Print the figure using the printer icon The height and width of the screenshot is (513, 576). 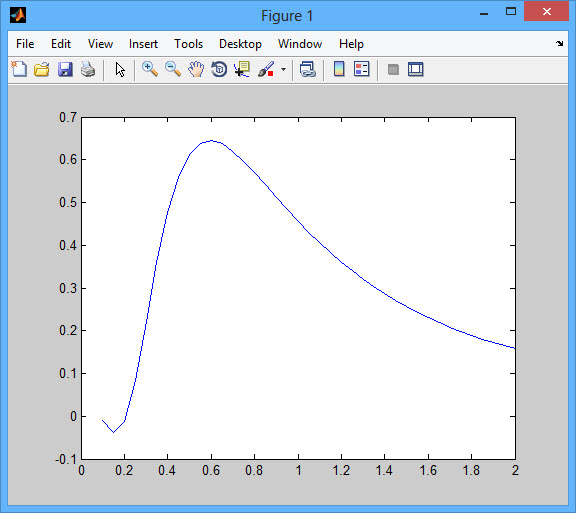[x=88, y=69]
